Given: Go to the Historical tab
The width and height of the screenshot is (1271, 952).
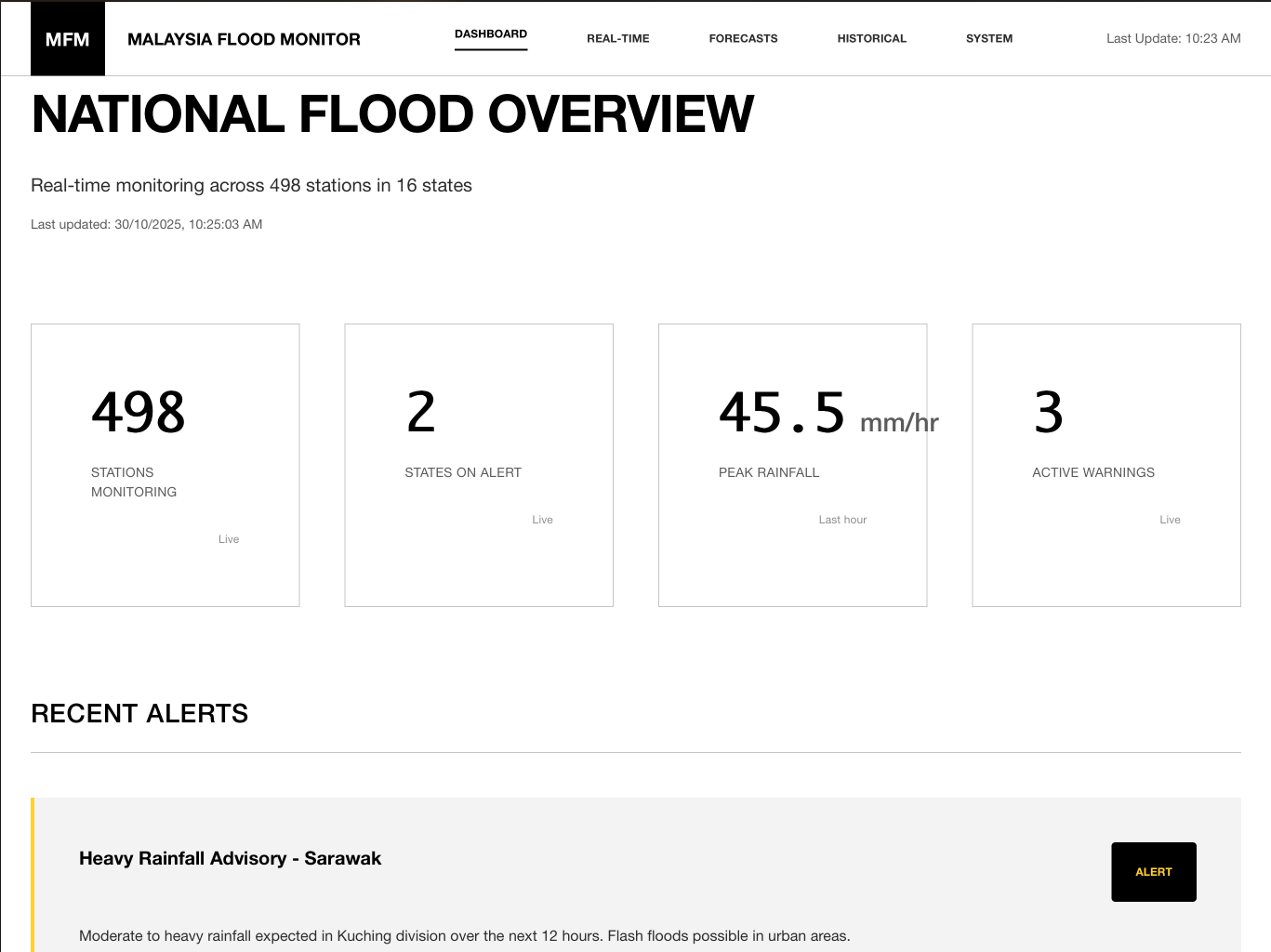Looking at the screenshot, I should (x=871, y=39).
